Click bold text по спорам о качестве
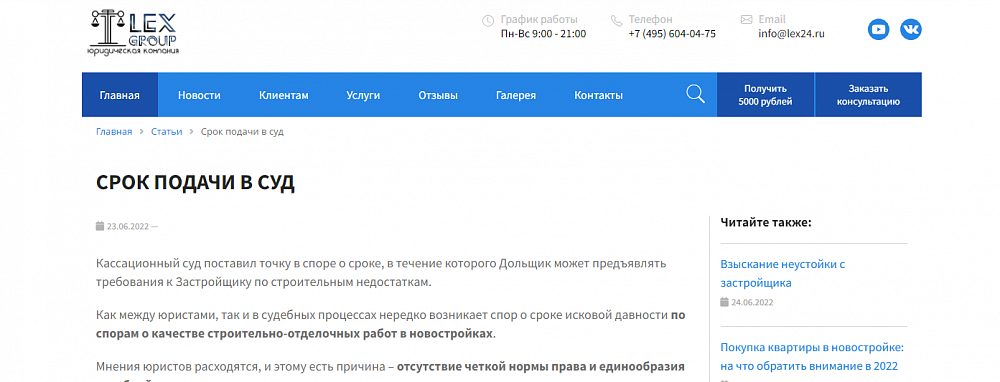Screen dimensions: 1000x382 click(x=391, y=325)
